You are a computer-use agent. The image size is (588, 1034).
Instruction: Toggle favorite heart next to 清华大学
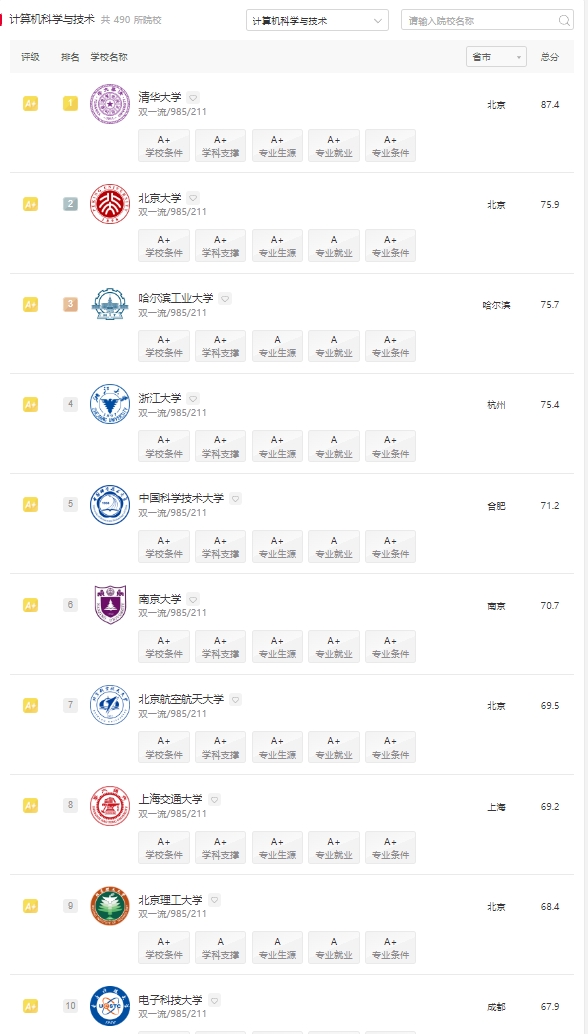tap(193, 97)
